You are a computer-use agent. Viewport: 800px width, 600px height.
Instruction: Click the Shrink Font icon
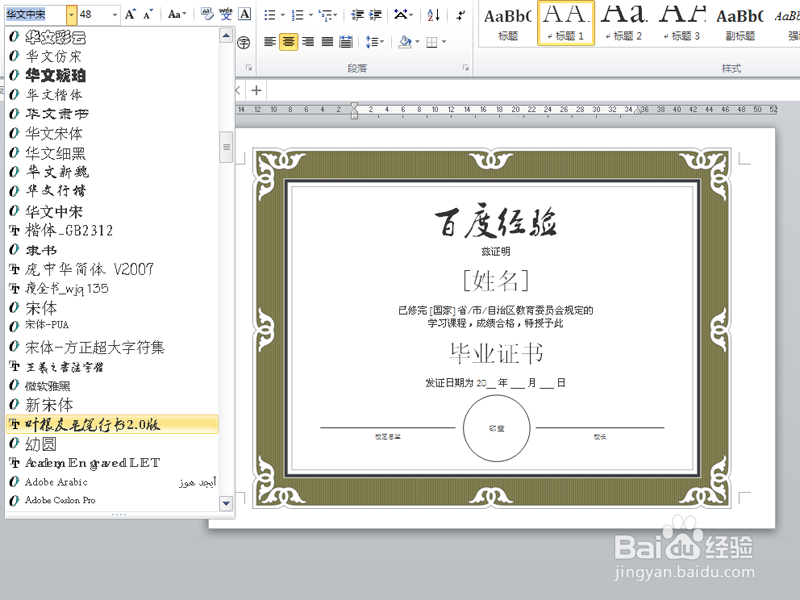tap(148, 14)
